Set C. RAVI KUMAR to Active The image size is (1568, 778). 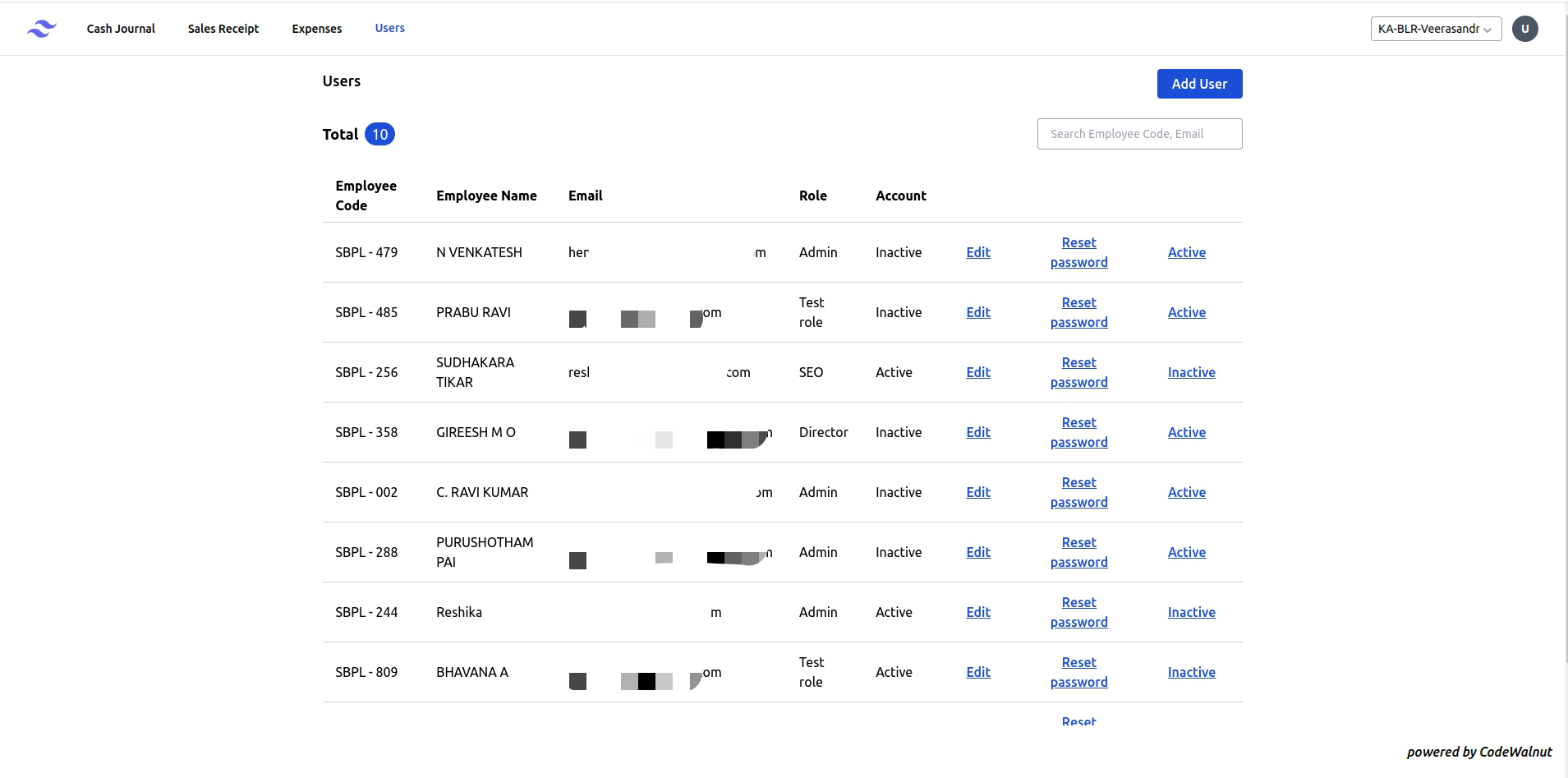click(1187, 492)
